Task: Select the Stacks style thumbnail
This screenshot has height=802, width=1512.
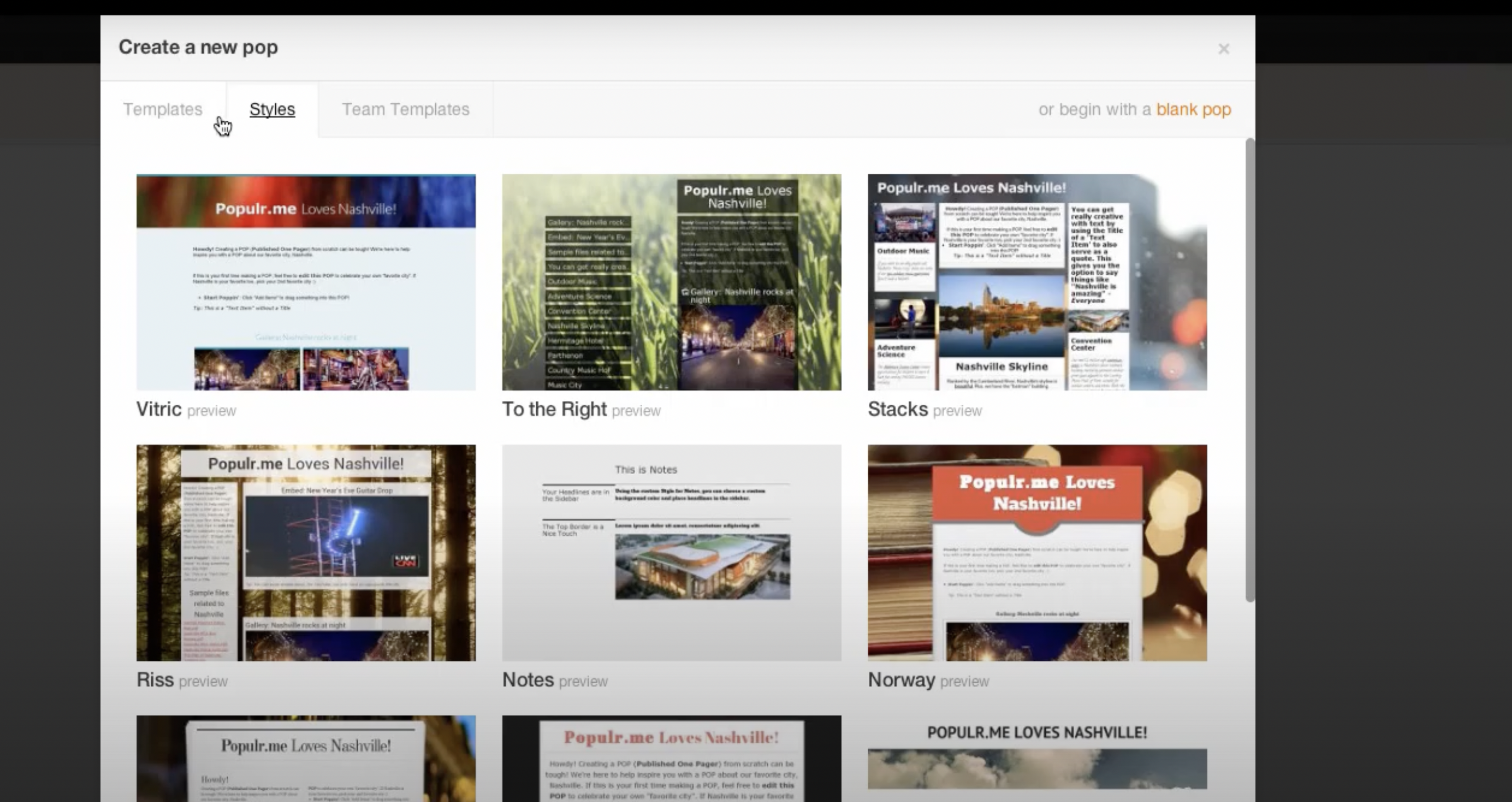Action: click(x=1037, y=282)
